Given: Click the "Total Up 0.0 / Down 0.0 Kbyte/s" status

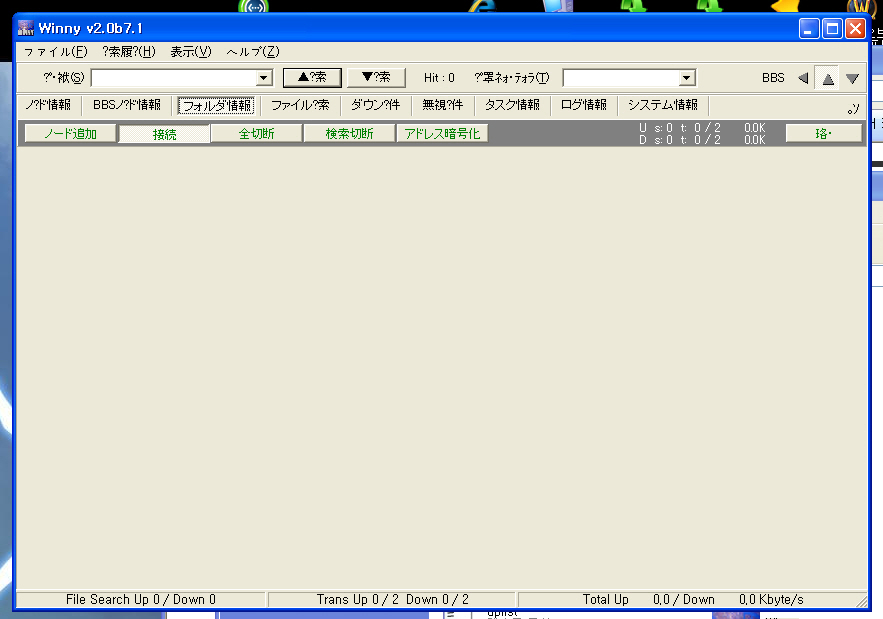Looking at the screenshot, I should coord(693,599).
